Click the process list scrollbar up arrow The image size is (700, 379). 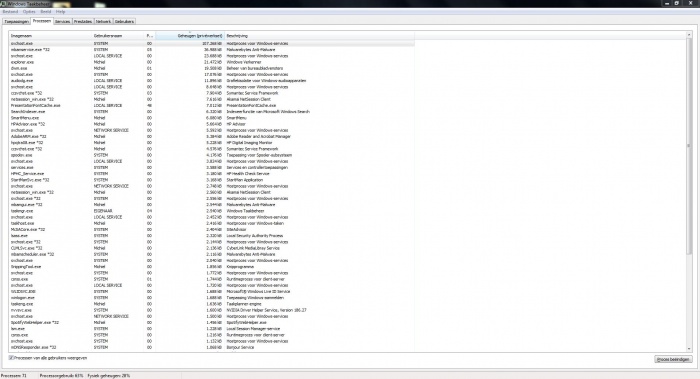(x=689, y=34)
